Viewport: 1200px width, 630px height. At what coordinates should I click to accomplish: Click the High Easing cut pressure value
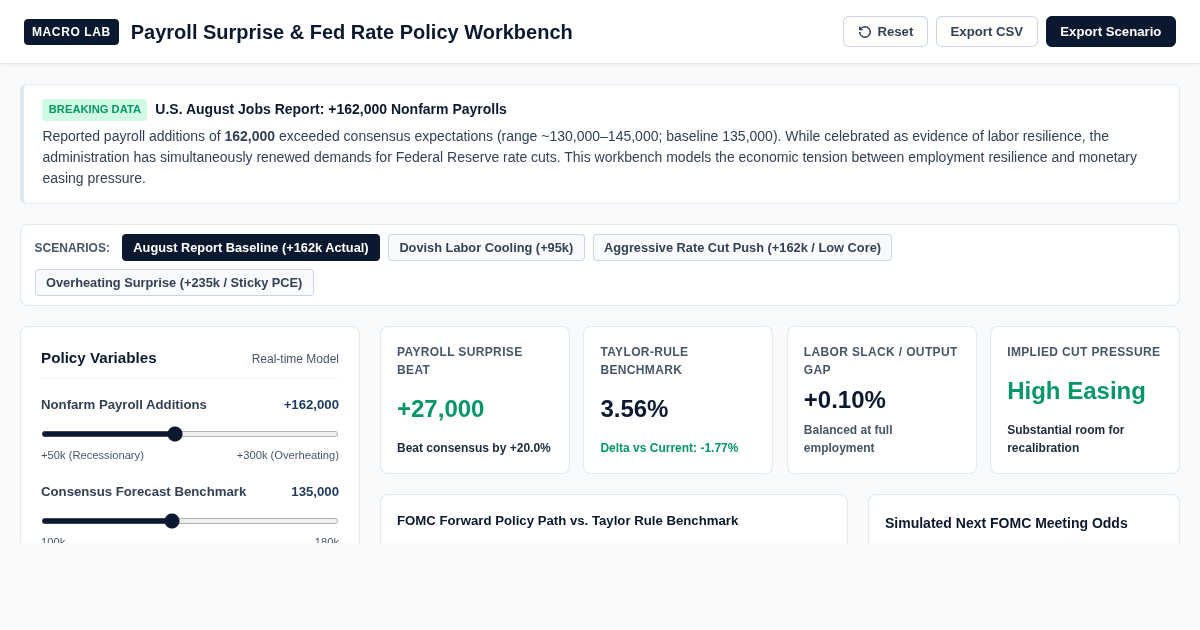(x=1076, y=391)
